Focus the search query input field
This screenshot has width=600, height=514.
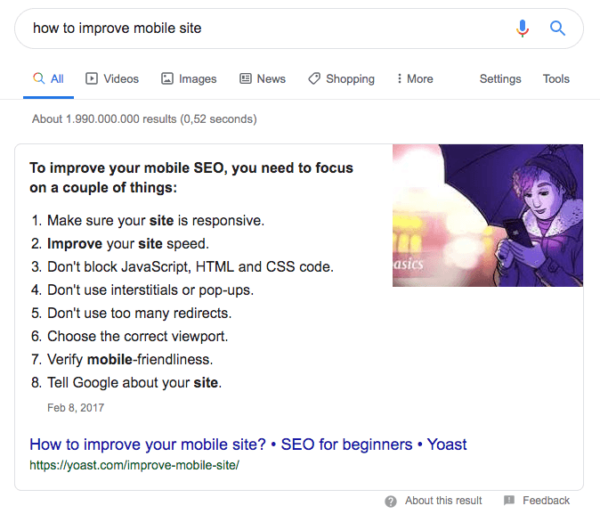coord(260,28)
